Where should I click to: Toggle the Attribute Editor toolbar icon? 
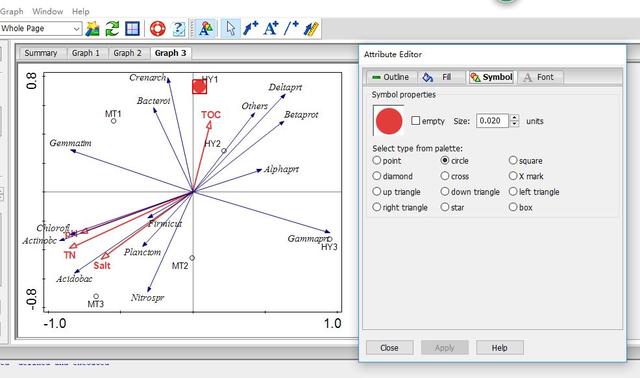tap(206, 29)
